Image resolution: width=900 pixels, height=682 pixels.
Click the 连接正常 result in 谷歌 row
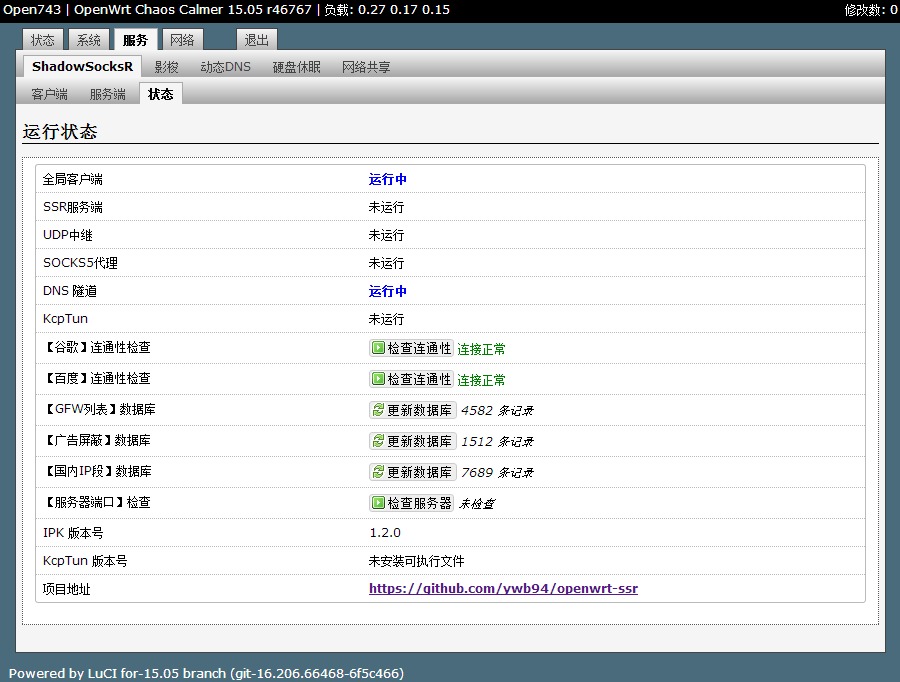coord(481,349)
